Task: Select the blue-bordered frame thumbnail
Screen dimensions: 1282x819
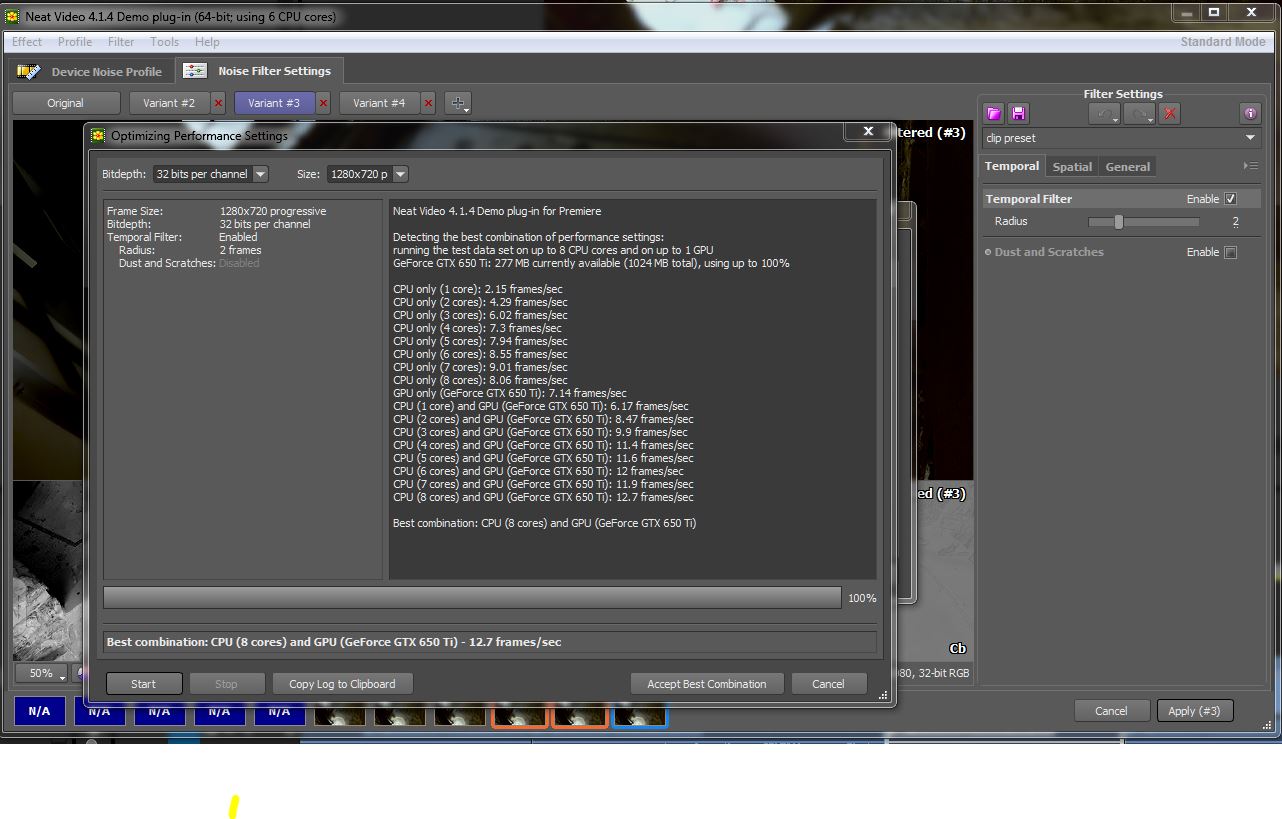Action: pos(639,712)
